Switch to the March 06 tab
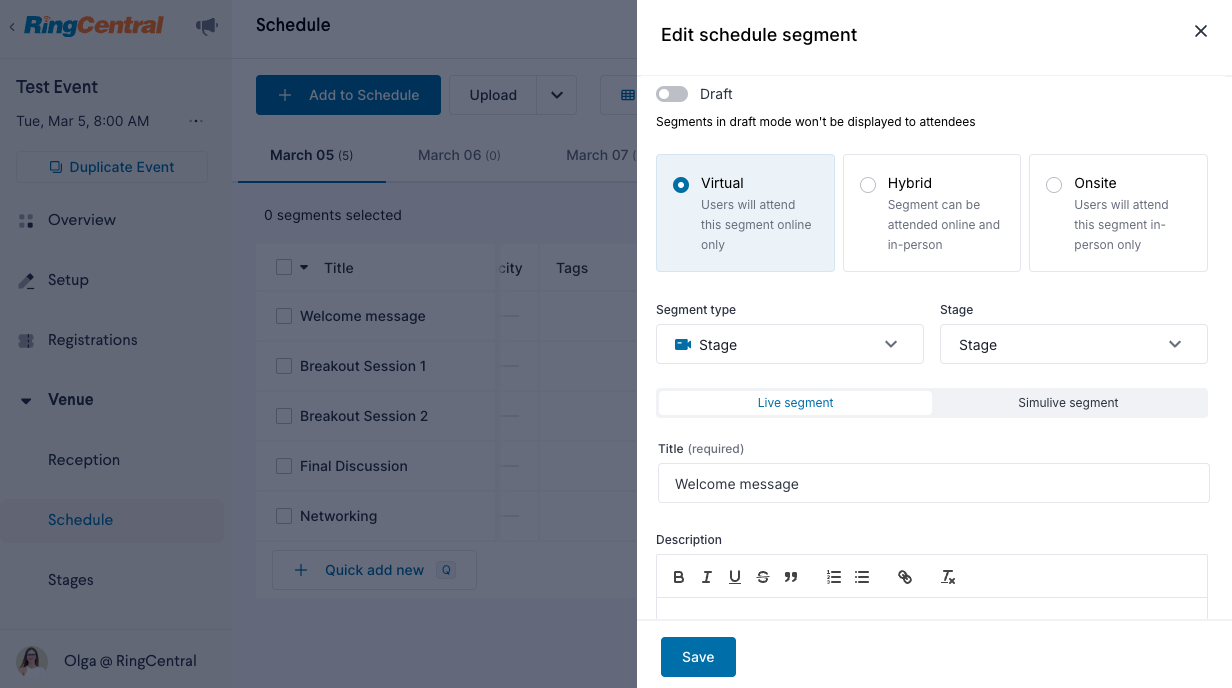1232x688 pixels. pyautogui.click(x=459, y=155)
